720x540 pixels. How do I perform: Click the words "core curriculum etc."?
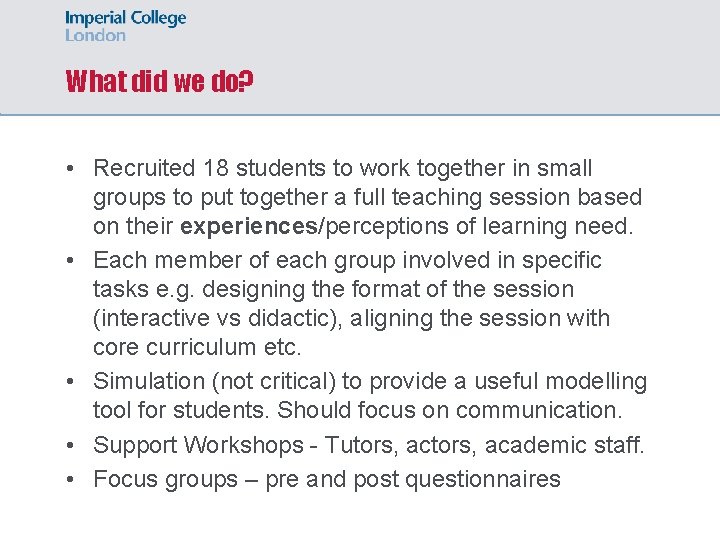196,348
